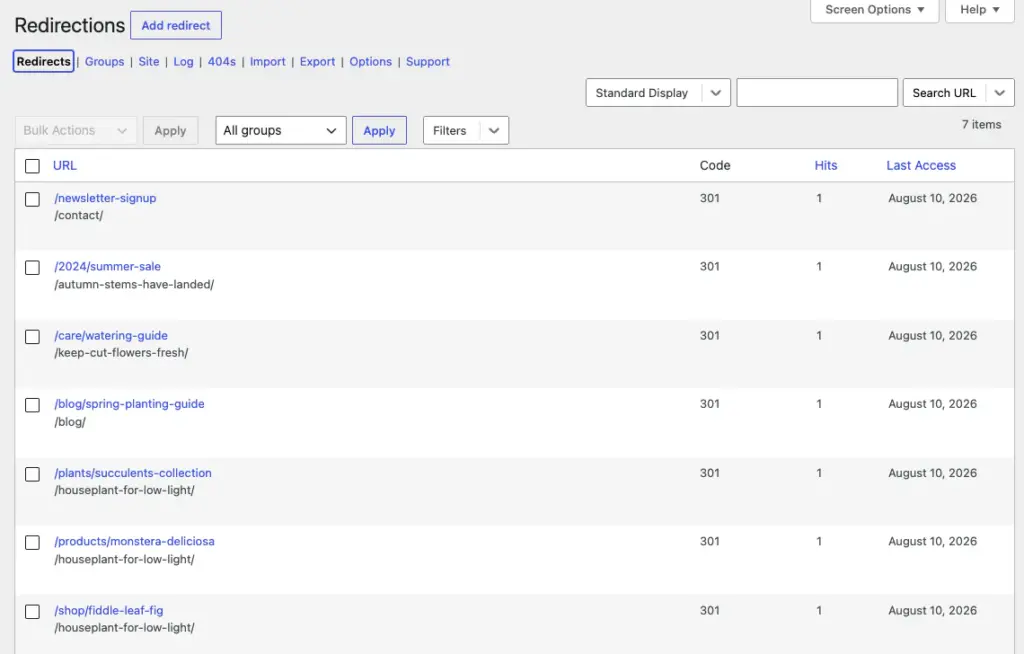Click the /autumn-stems-have-landed/ target text
1024x654 pixels.
(x=135, y=284)
